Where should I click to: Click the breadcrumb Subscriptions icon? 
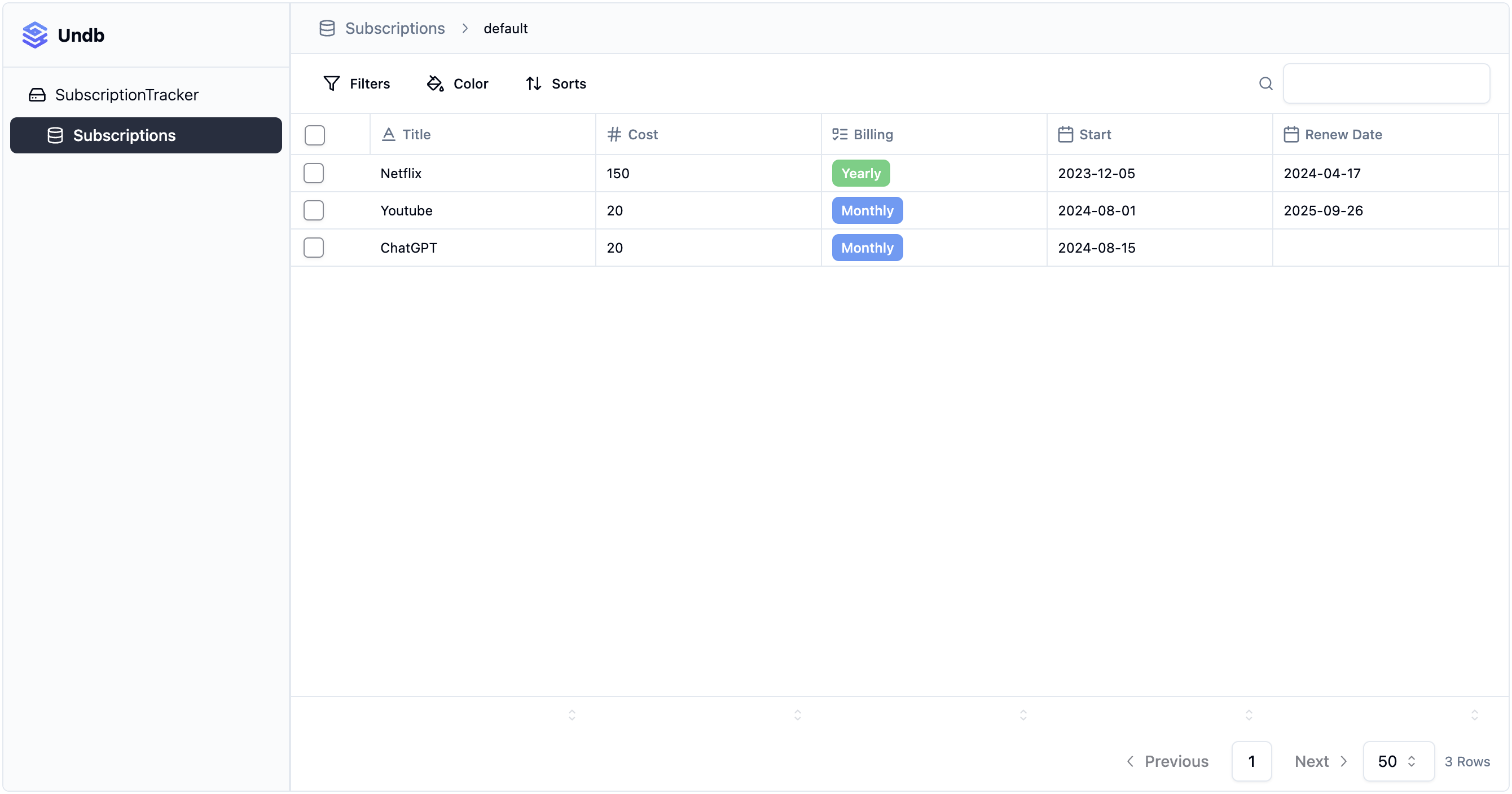pyautogui.click(x=328, y=27)
